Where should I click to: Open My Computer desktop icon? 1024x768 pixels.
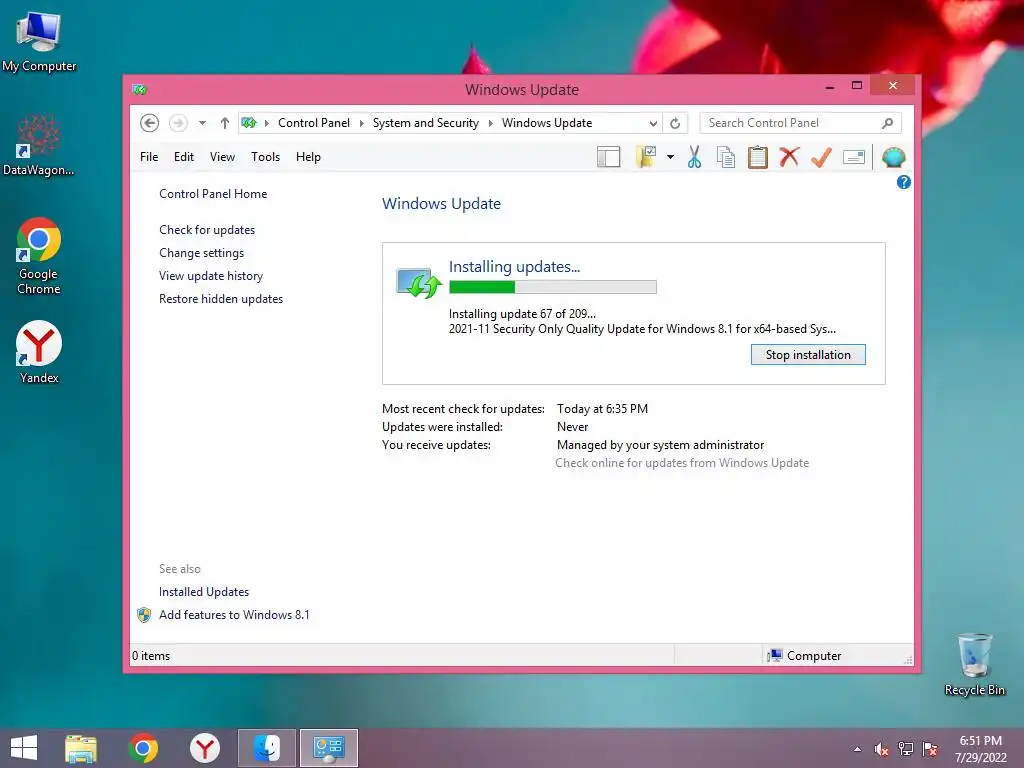[x=39, y=41]
